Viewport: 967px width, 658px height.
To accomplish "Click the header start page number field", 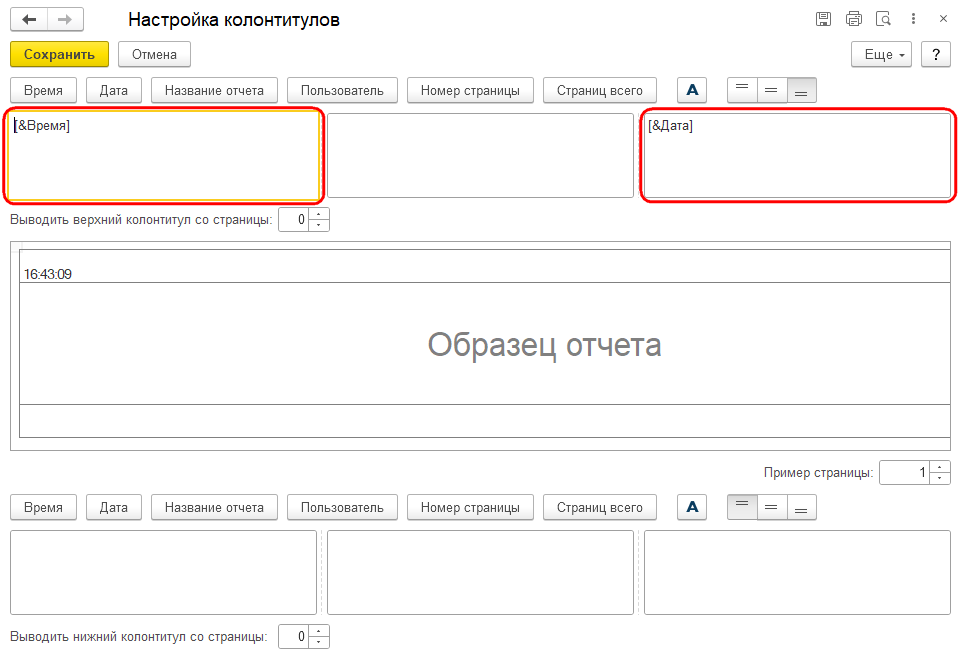I will pos(294,220).
